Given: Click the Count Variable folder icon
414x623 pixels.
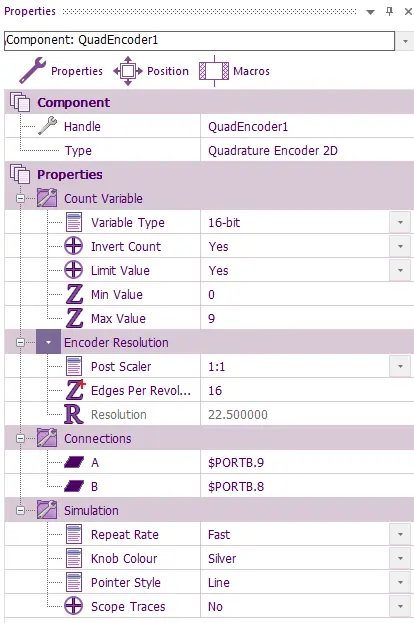Looking at the screenshot, I should pyautogui.click(x=47, y=198).
